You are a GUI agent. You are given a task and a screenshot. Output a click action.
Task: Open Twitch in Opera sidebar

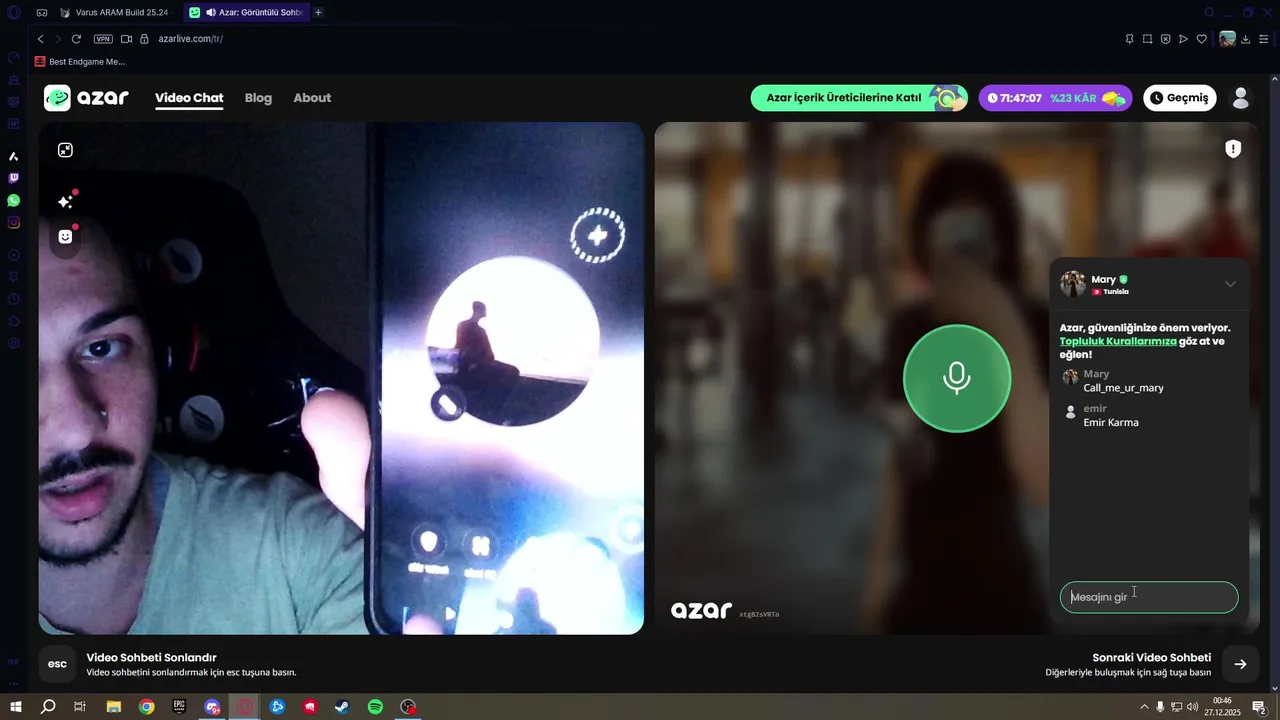click(x=13, y=179)
